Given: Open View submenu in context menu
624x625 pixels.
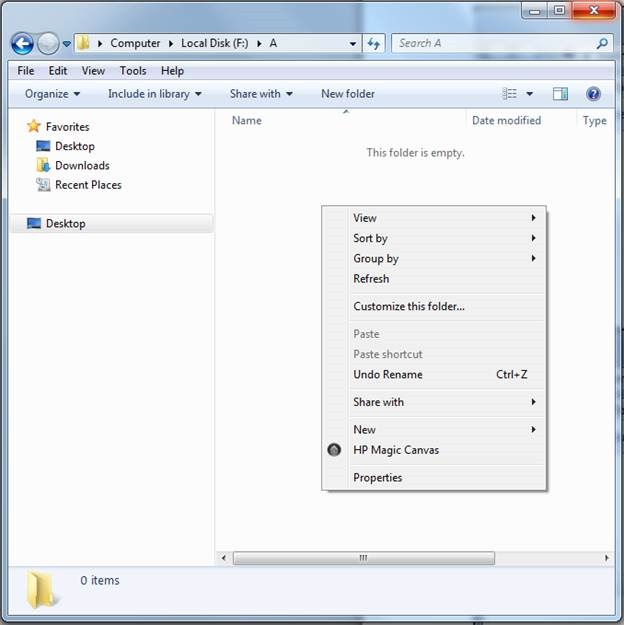Looking at the screenshot, I should pos(434,218).
